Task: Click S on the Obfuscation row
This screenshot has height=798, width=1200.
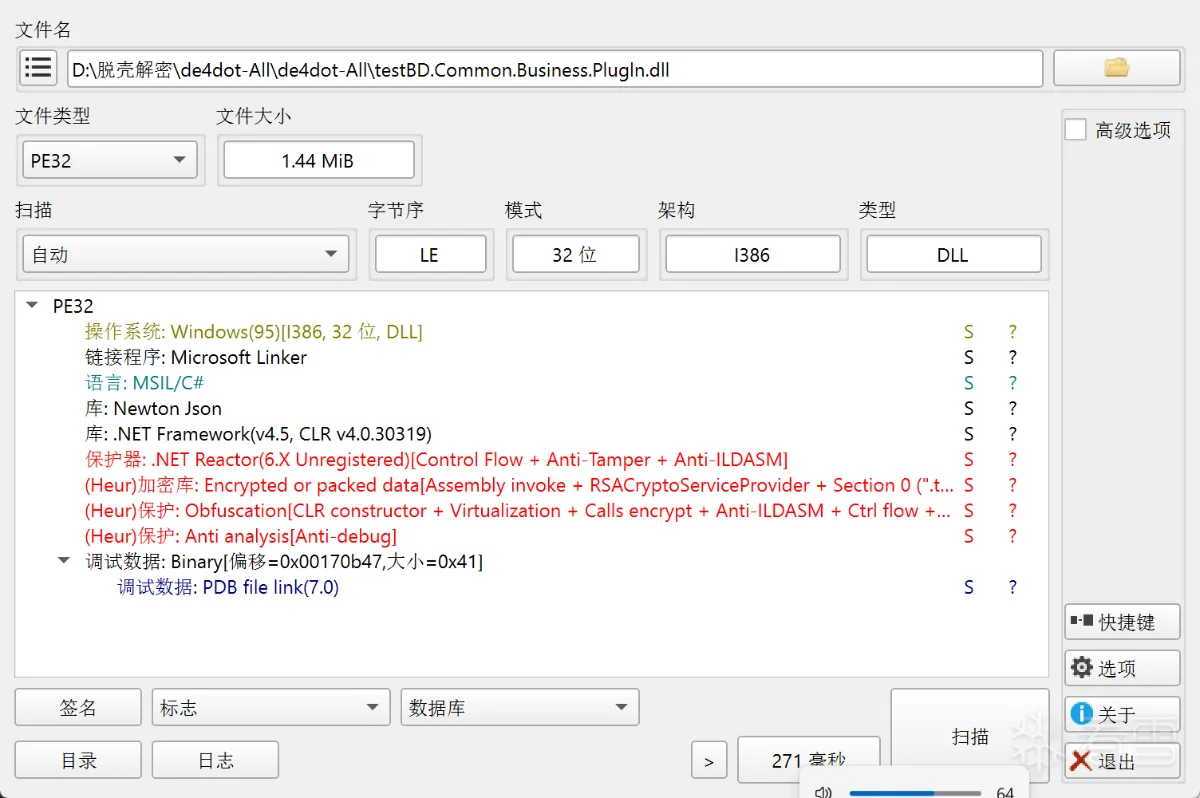Action: click(x=969, y=511)
